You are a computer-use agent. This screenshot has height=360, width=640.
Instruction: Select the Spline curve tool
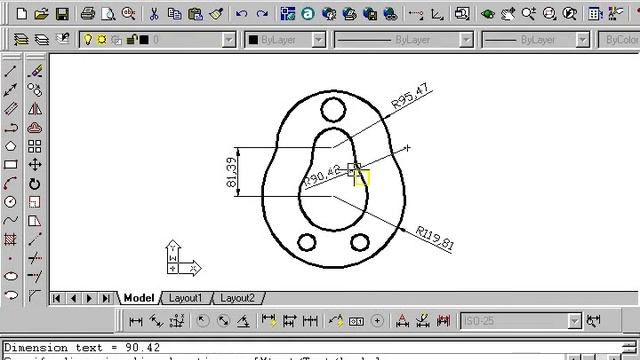tap(11, 221)
